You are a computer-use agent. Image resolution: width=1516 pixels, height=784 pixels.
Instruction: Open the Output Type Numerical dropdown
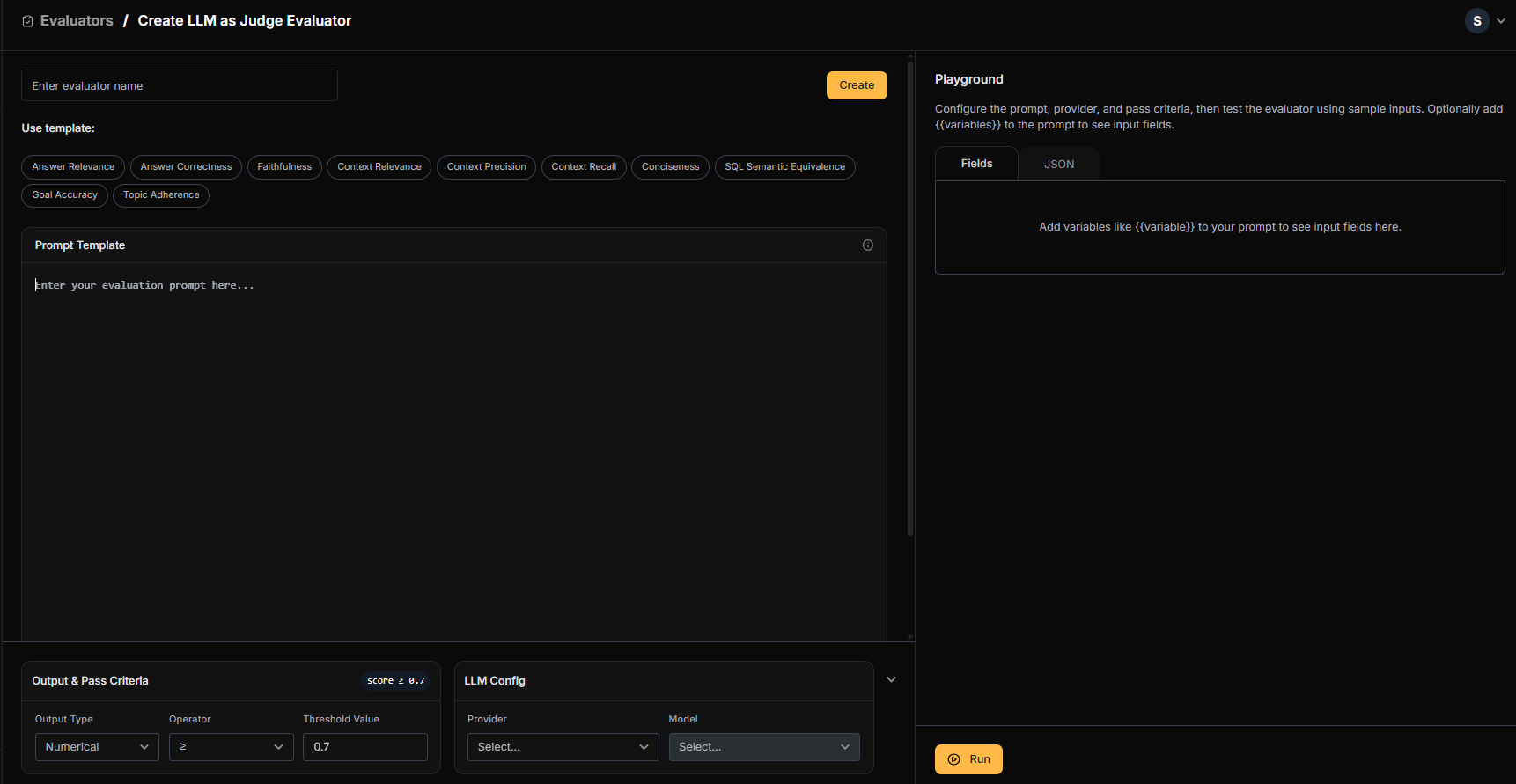point(97,747)
